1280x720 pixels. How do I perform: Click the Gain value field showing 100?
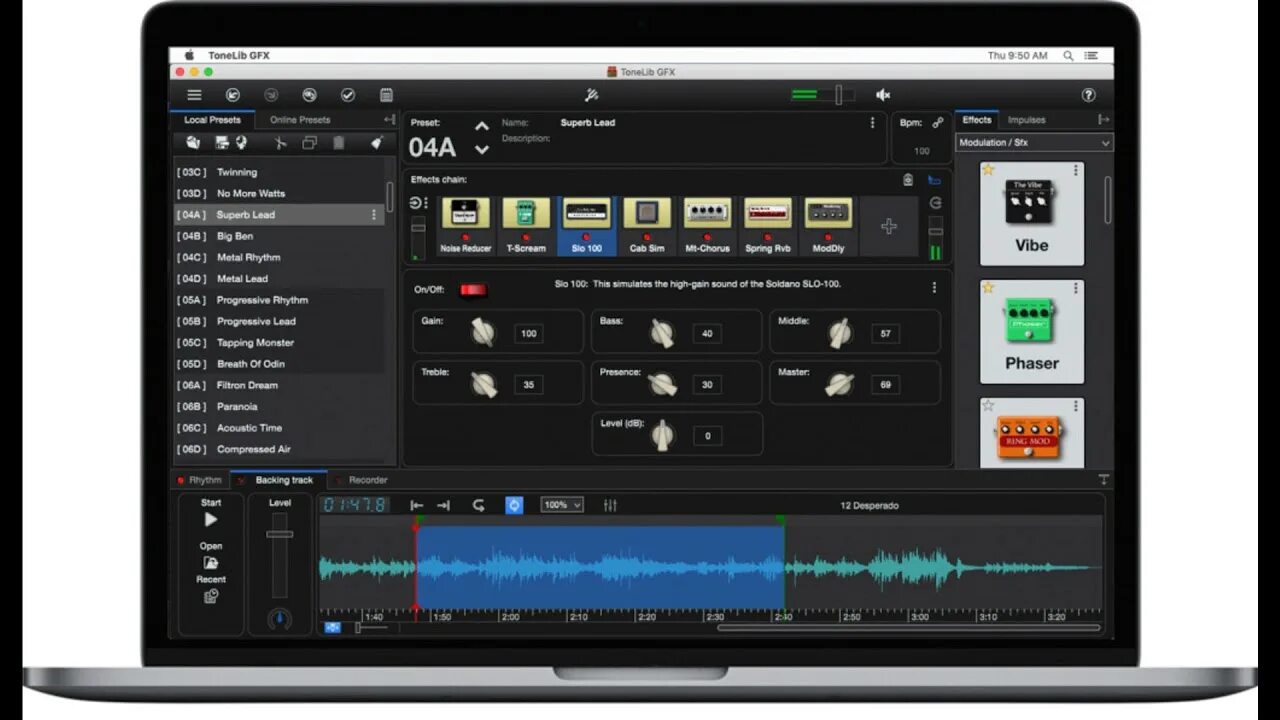529,333
